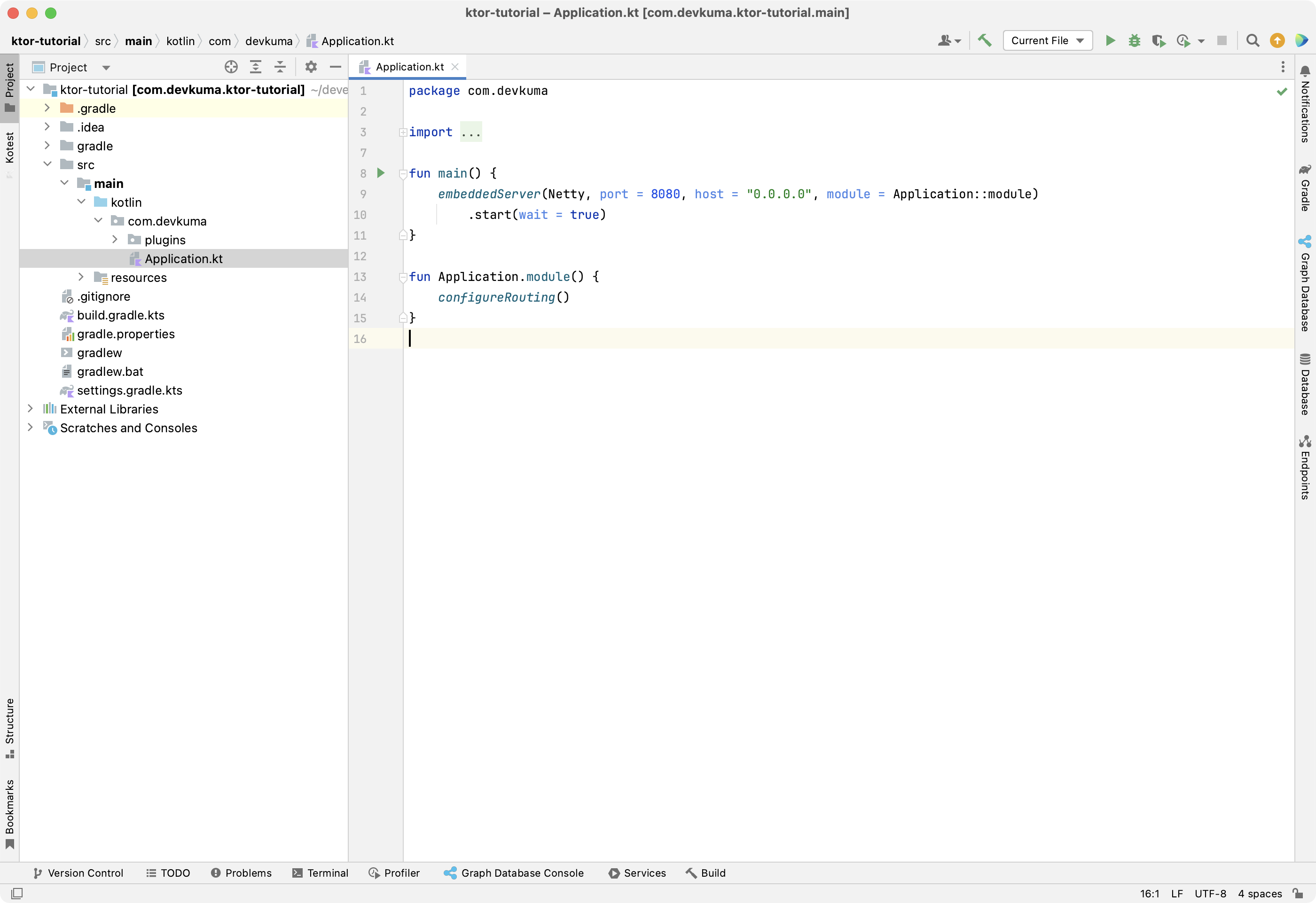Expand the .gradle folder

coord(47,108)
